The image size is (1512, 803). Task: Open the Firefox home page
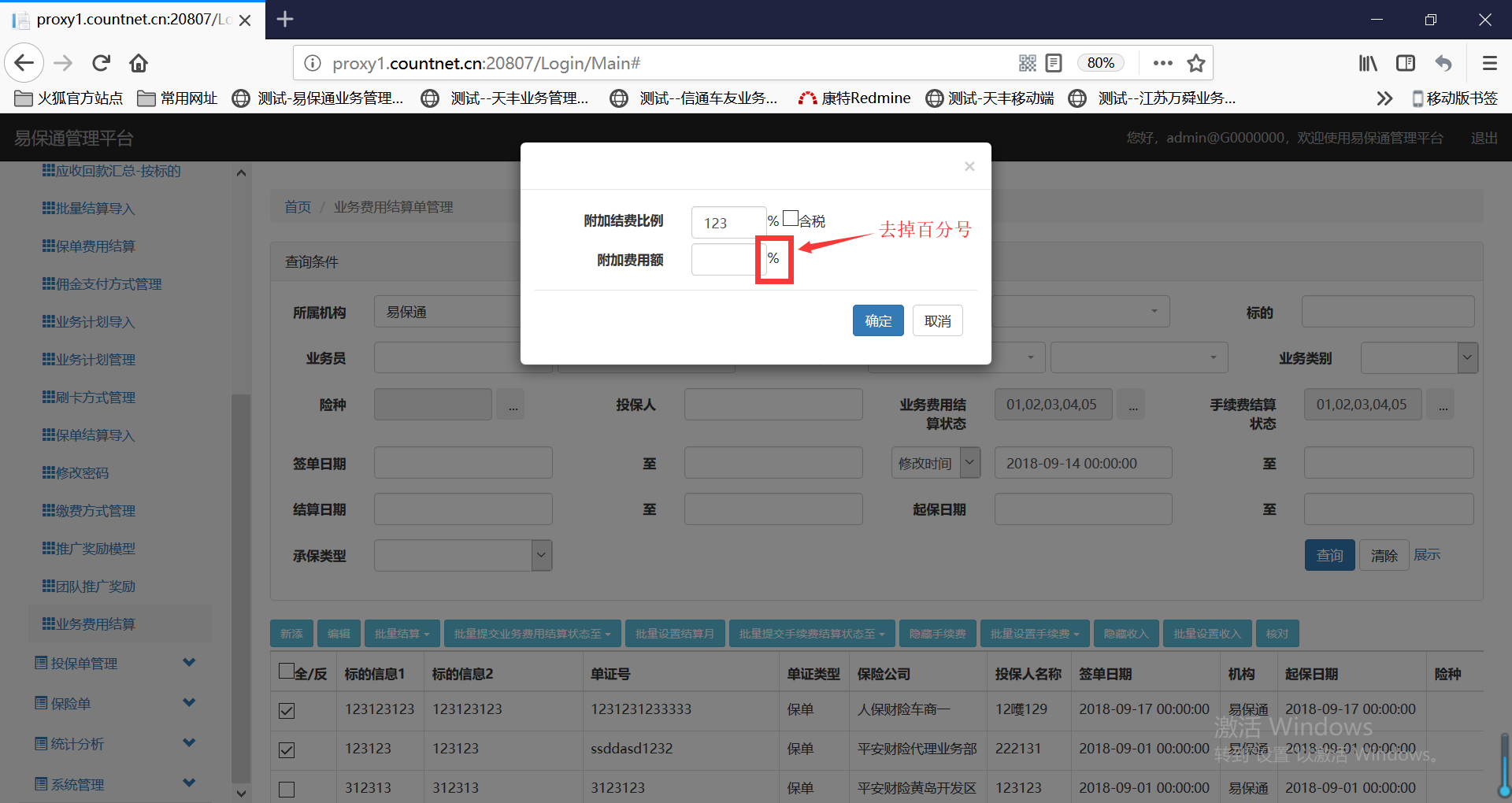139,63
